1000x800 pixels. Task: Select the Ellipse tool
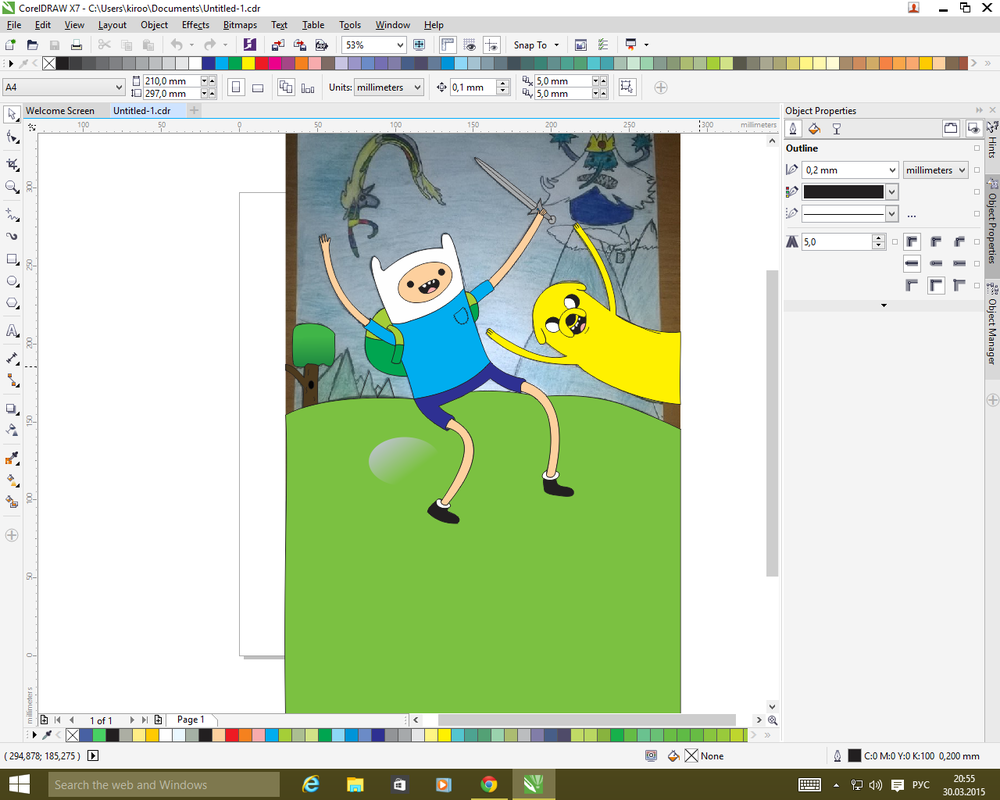11,281
